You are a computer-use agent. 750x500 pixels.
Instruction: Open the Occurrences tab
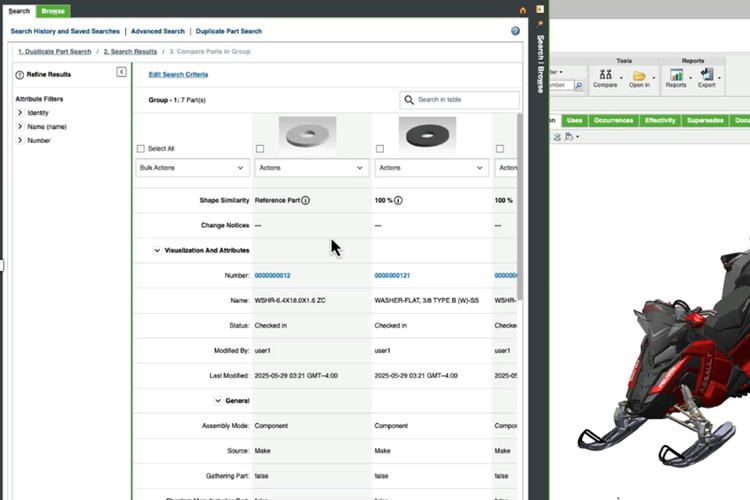pyautogui.click(x=612, y=120)
